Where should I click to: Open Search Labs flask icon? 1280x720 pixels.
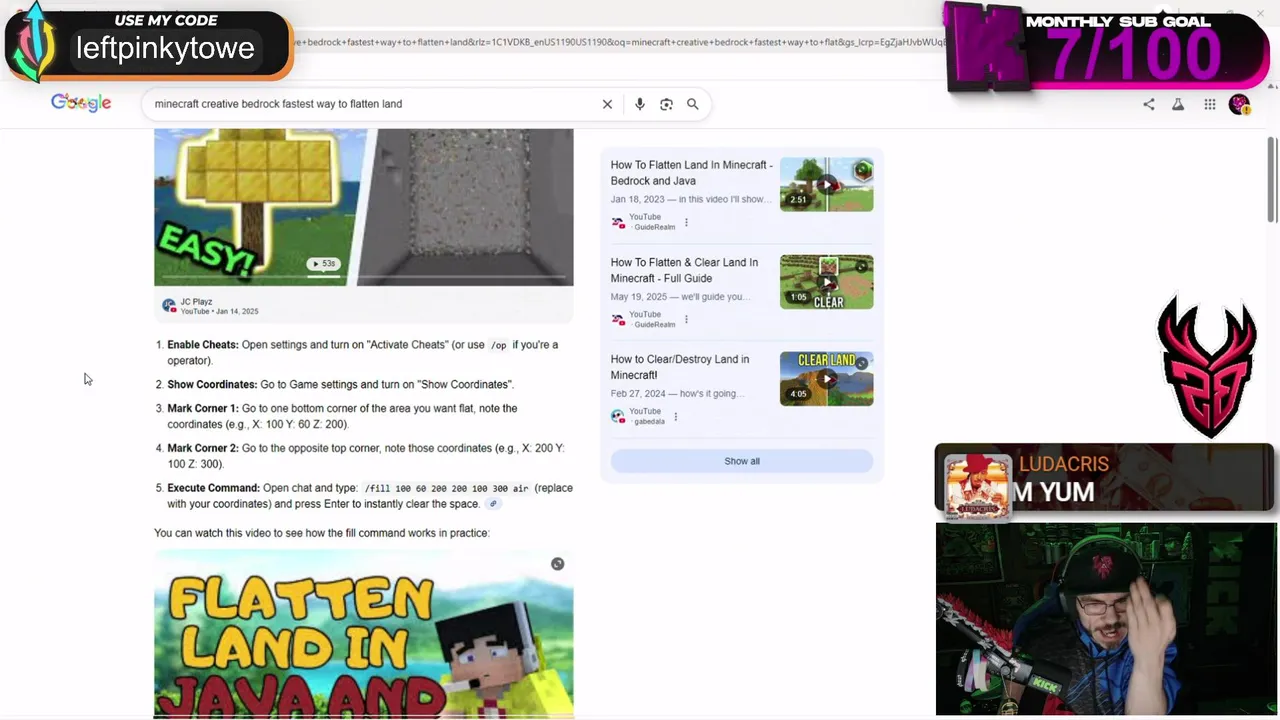1178,104
